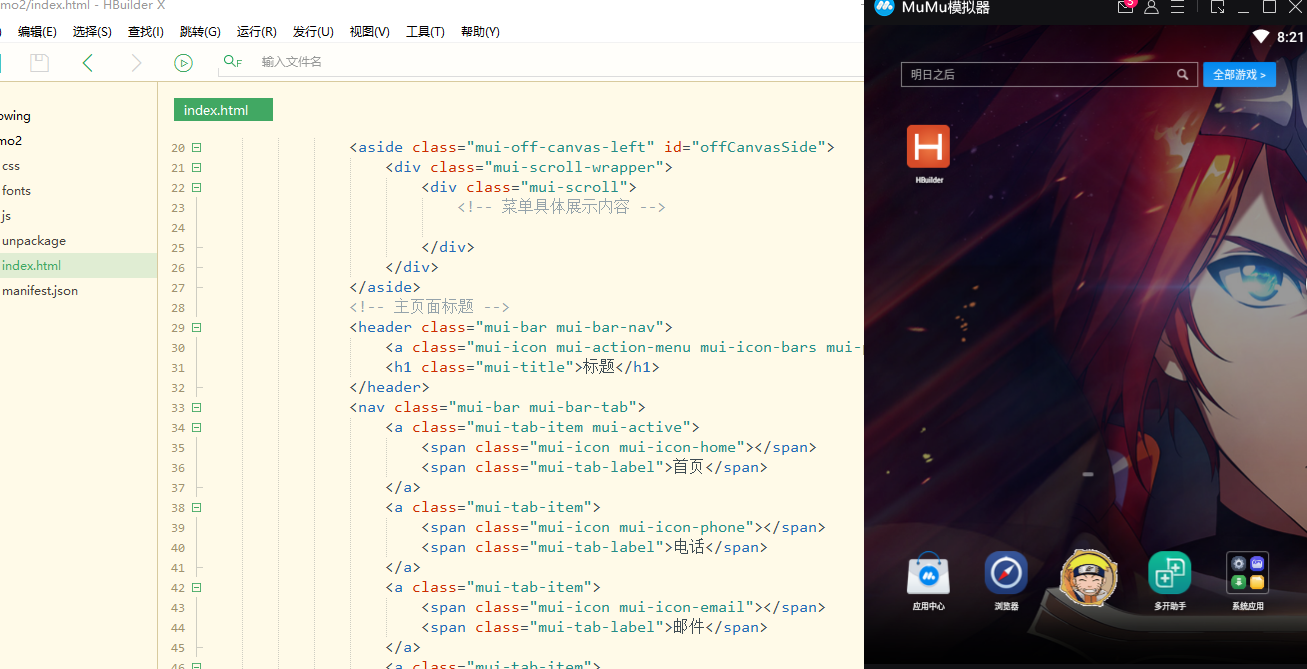Collapse the header block at line 29
This screenshot has width=1307, height=669.
tap(197, 328)
